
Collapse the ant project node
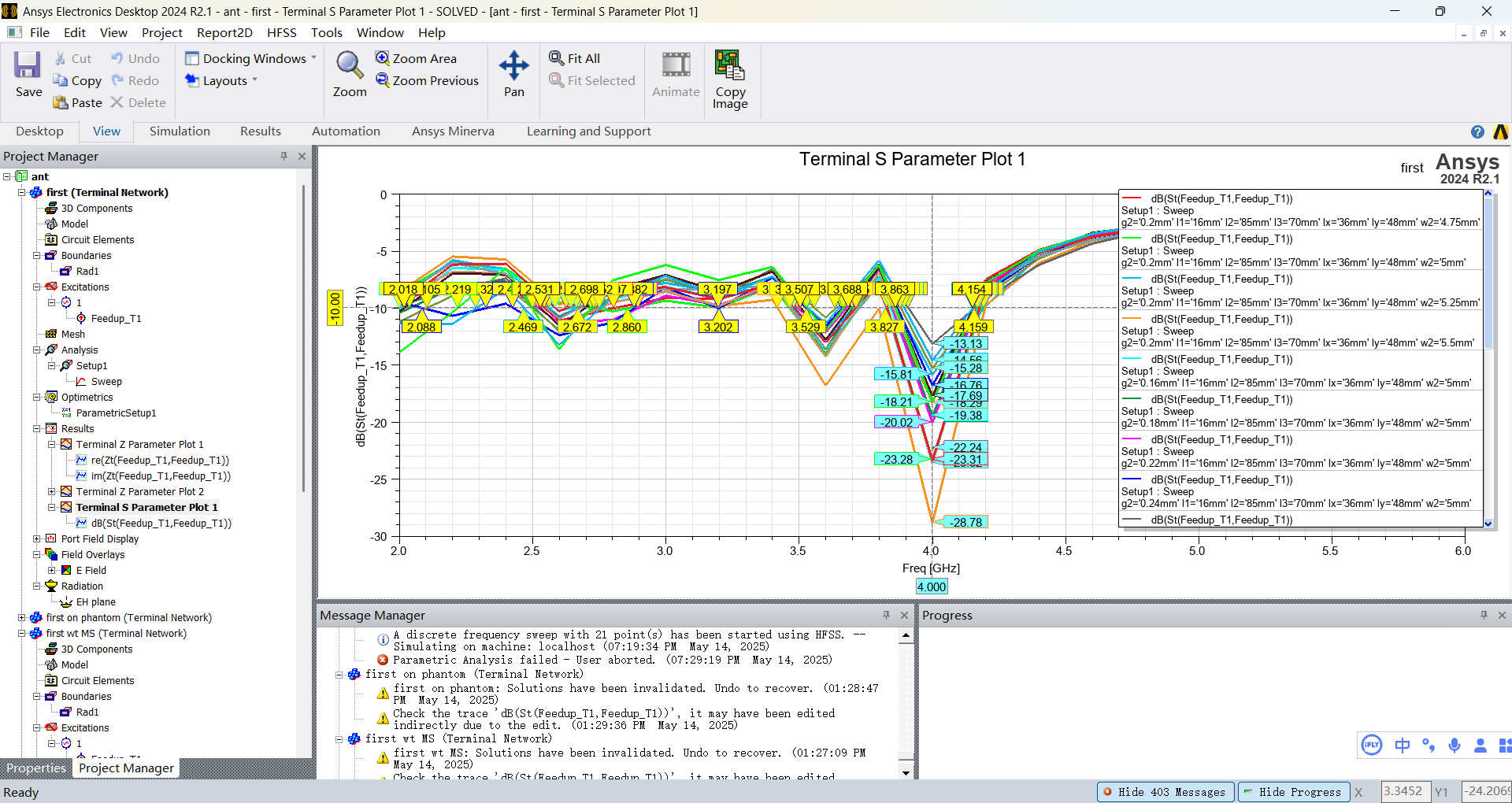tap(7, 176)
